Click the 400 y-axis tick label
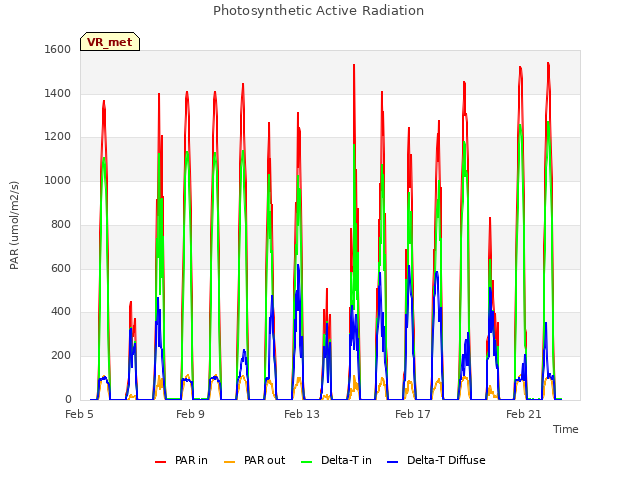The height and width of the screenshot is (480, 640). (61, 312)
